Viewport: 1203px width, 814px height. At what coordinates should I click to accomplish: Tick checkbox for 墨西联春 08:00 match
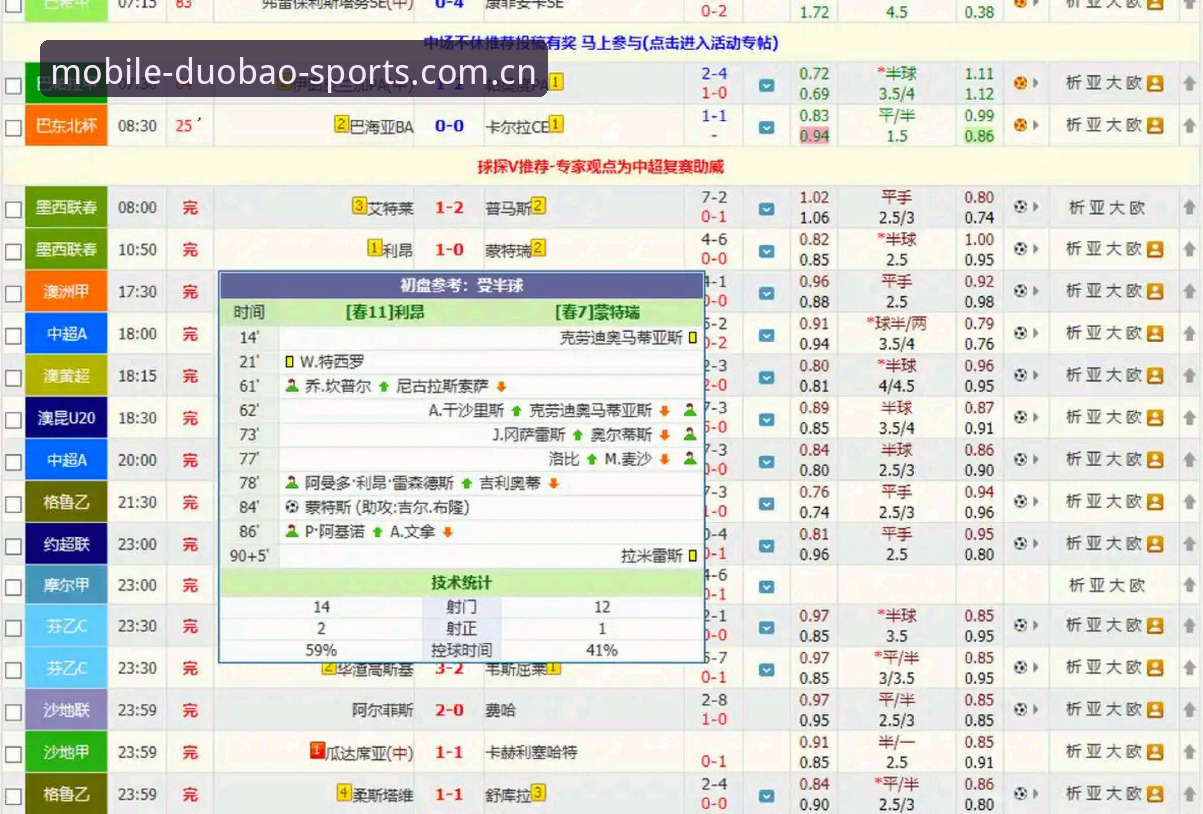[x=13, y=210]
